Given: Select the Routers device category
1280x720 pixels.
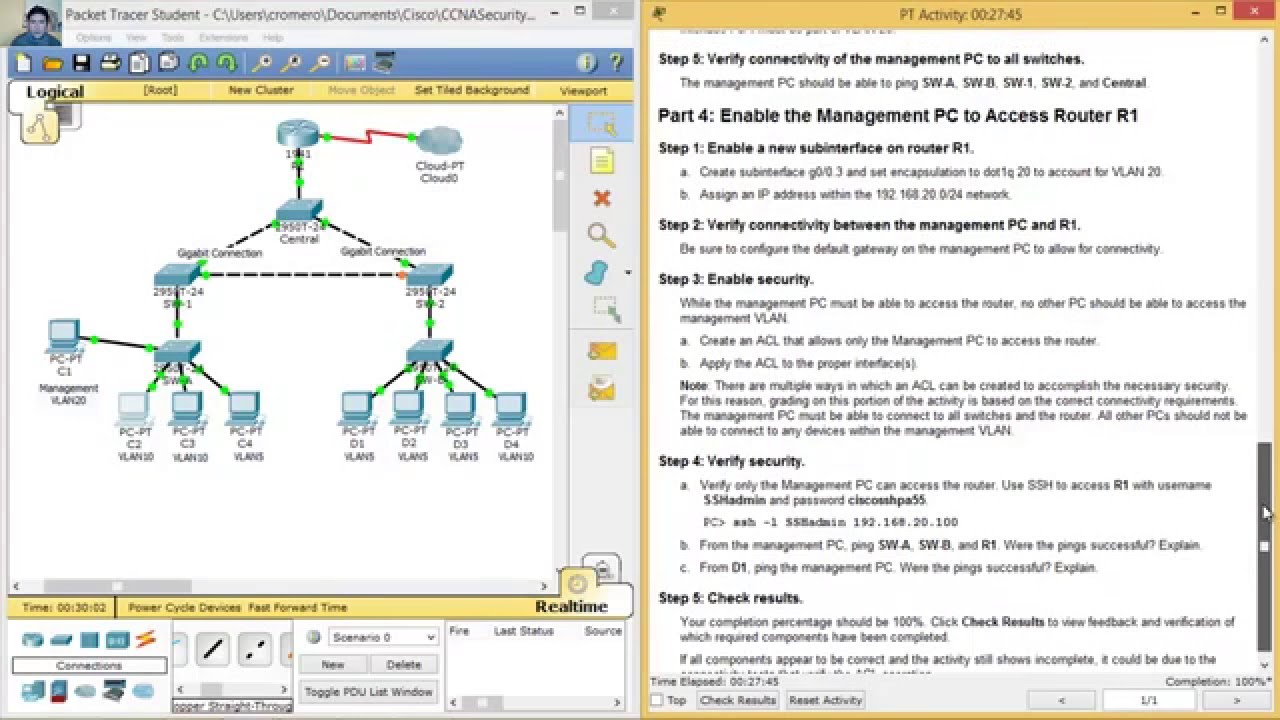Looking at the screenshot, I should tap(33, 640).
